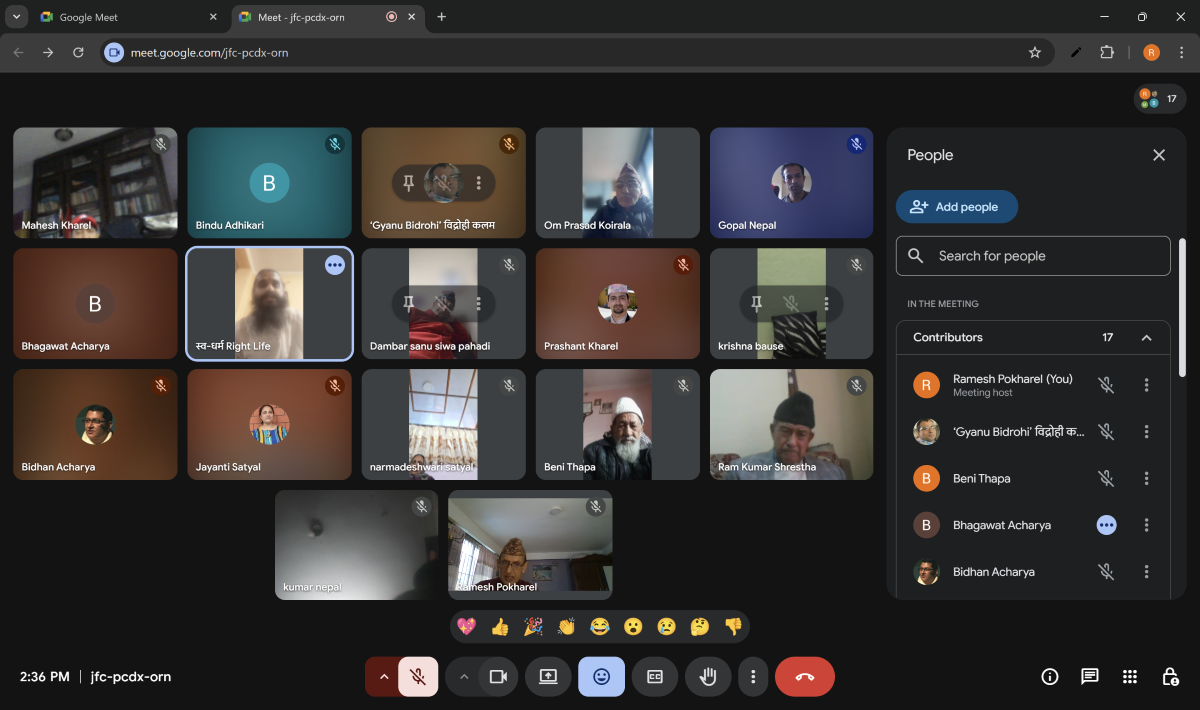Click the People panel scrollbar
Viewport: 1200px width, 710px height.
tap(1182, 308)
